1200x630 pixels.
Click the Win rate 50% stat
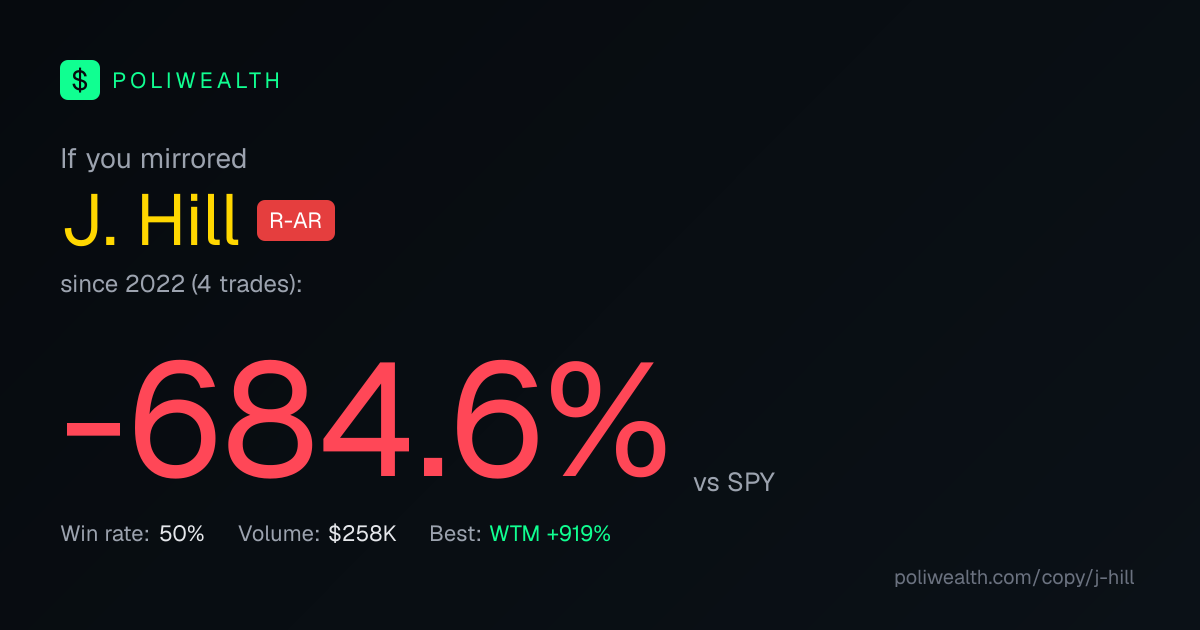[x=132, y=534]
